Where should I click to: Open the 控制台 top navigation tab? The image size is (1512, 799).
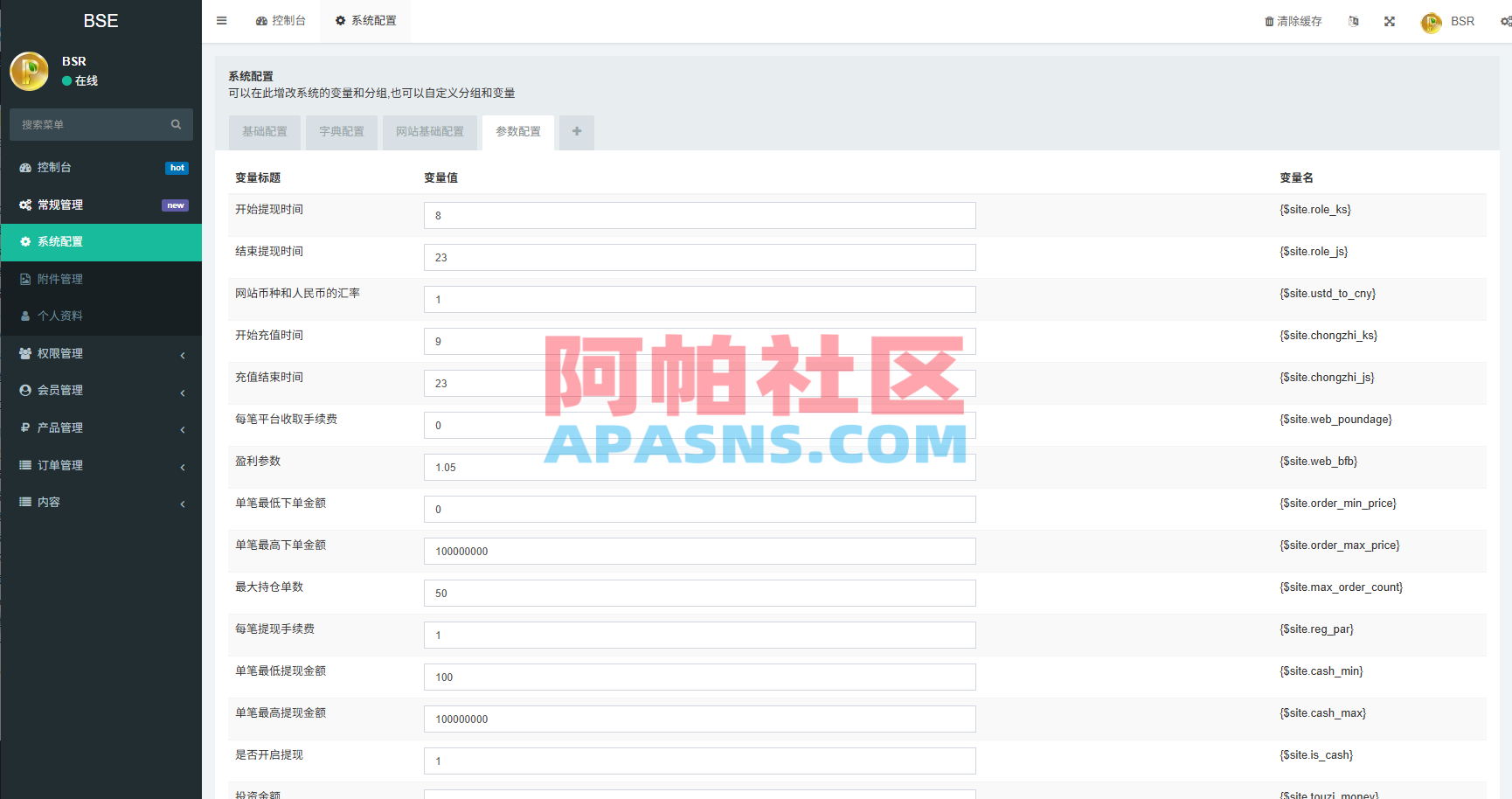pyautogui.click(x=281, y=21)
